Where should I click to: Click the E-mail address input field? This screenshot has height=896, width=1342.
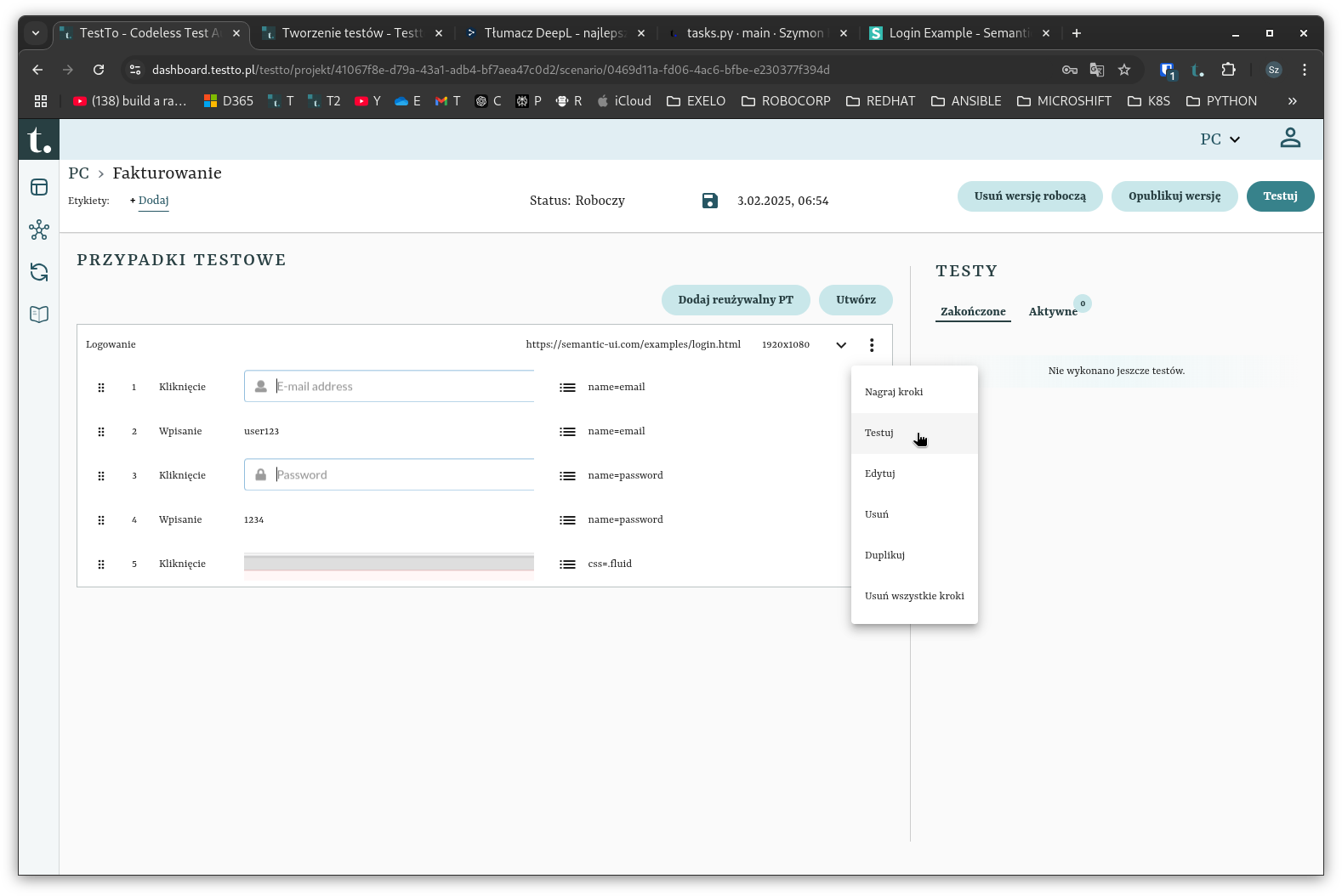400,387
